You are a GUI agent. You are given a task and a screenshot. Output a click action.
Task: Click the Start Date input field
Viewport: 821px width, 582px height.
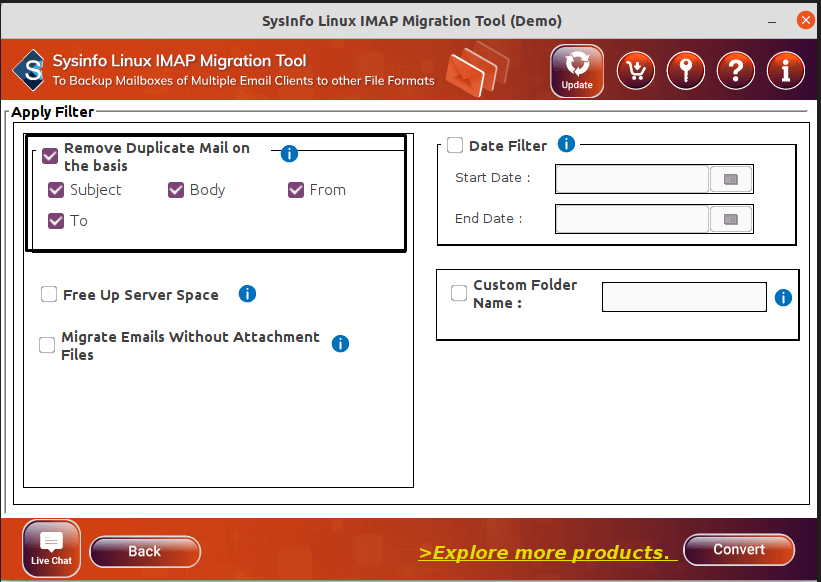(x=632, y=179)
